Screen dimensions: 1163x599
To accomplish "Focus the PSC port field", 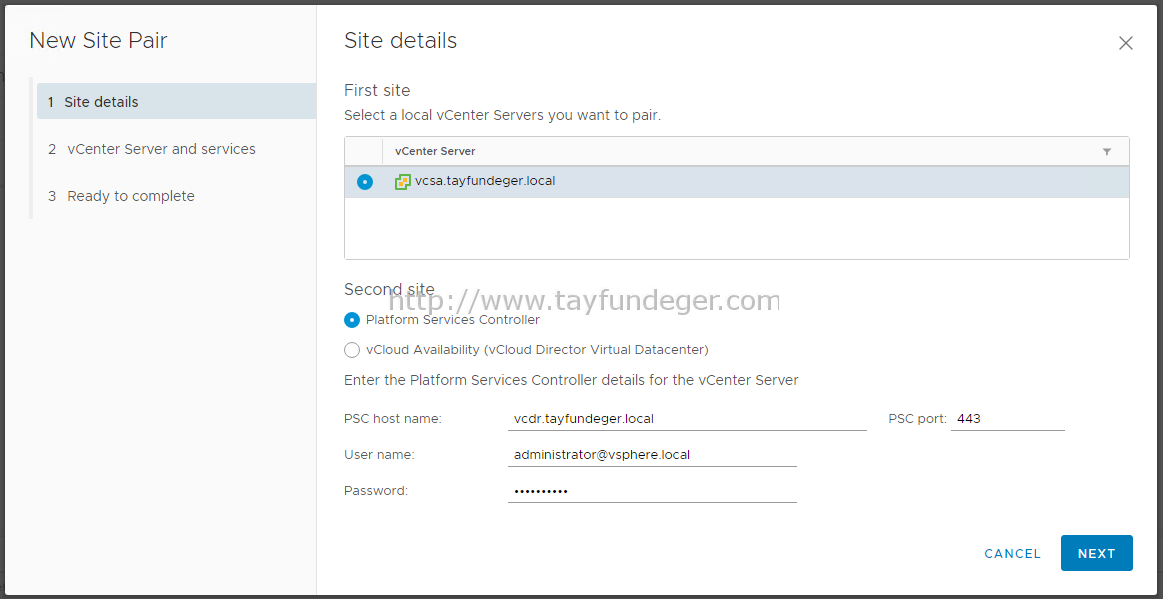I will [1007, 418].
